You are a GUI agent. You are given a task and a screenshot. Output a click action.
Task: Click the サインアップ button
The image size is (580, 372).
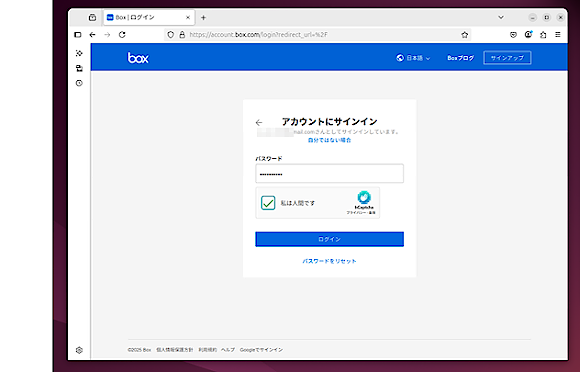coord(507,58)
